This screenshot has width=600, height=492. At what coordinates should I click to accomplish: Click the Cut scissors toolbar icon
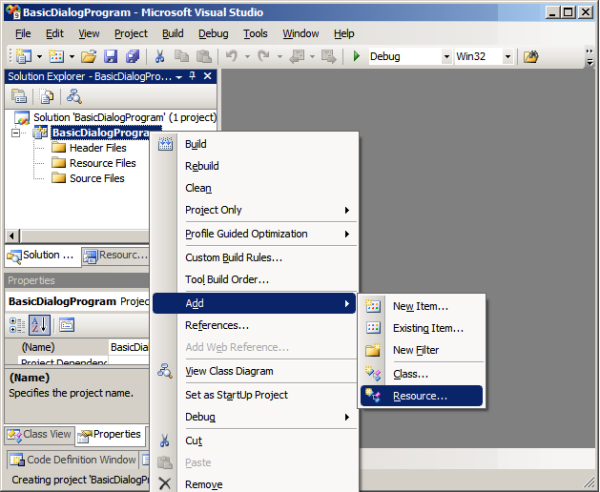(x=160, y=57)
